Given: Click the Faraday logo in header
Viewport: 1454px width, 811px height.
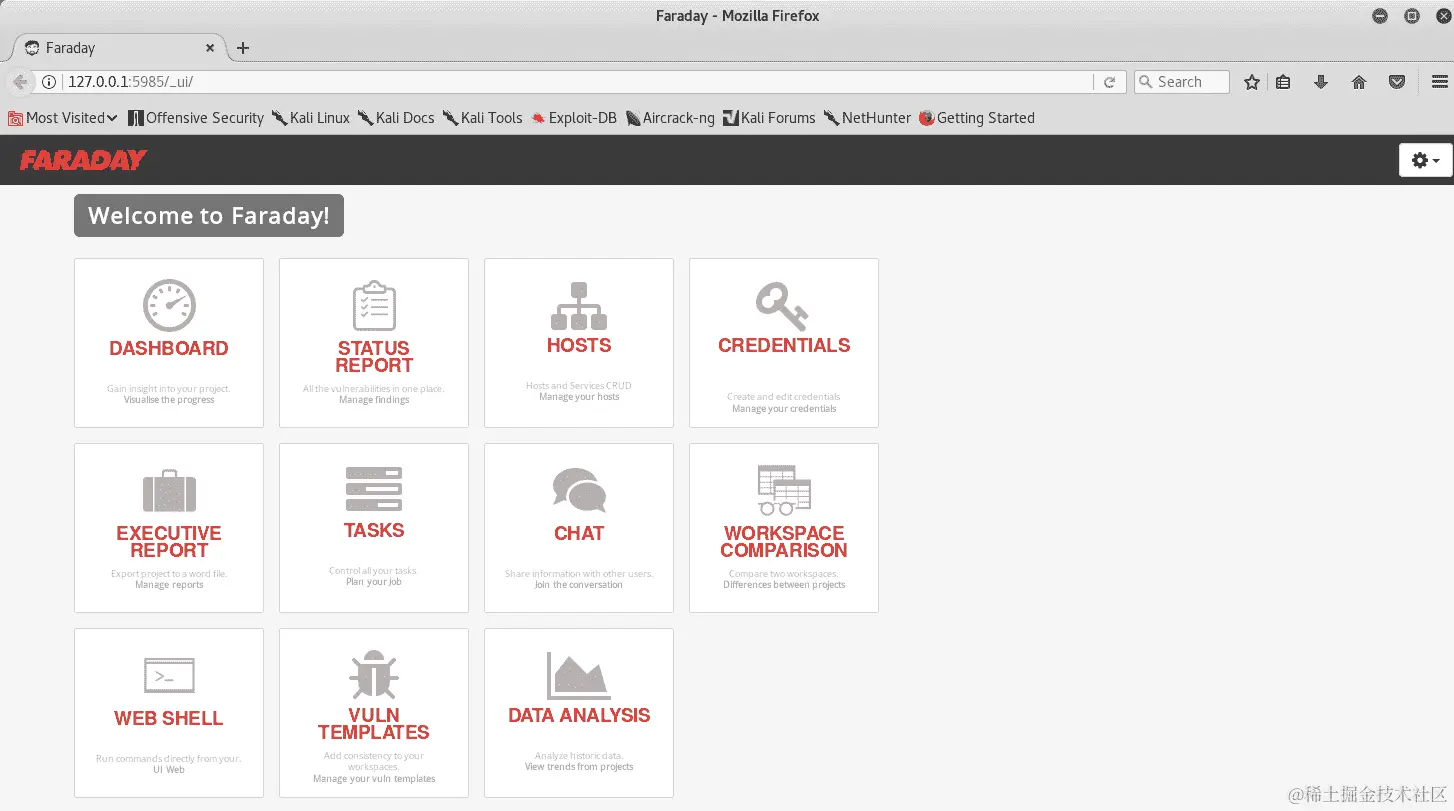Looking at the screenshot, I should (83, 160).
